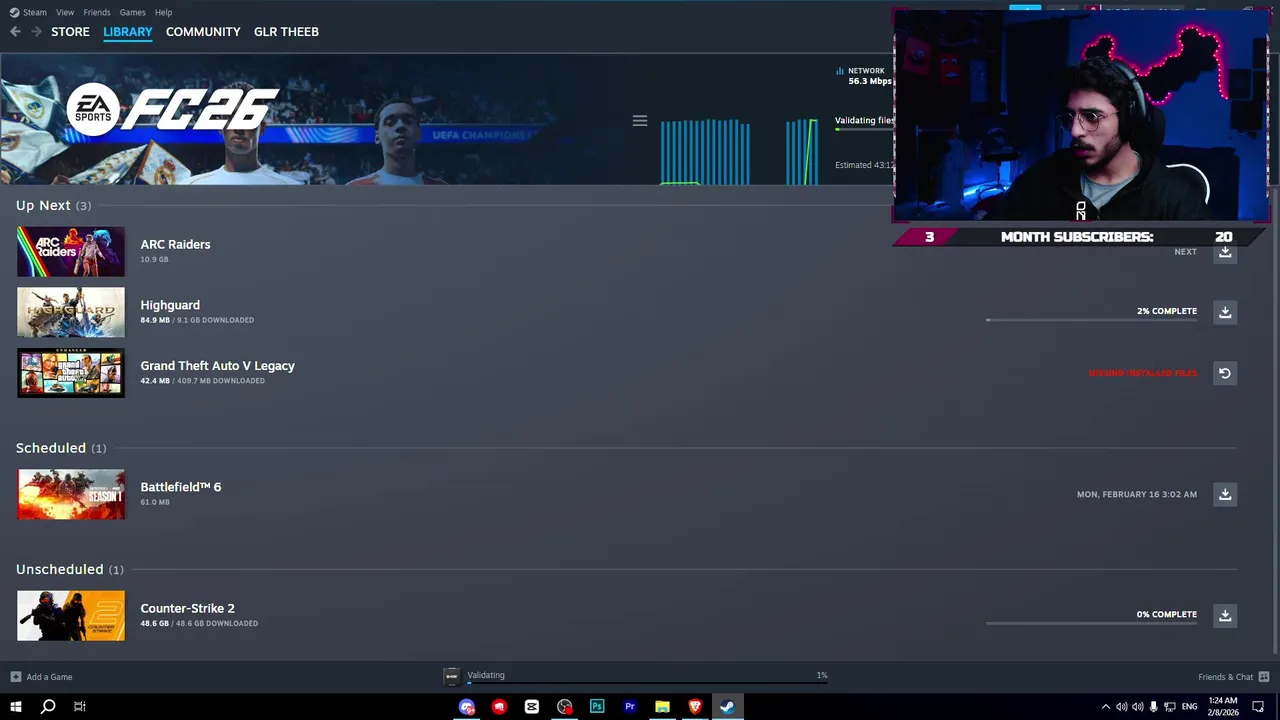1280x720 pixels.
Task: Click Add a Game at the bottom left
Action: pyautogui.click(x=41, y=677)
